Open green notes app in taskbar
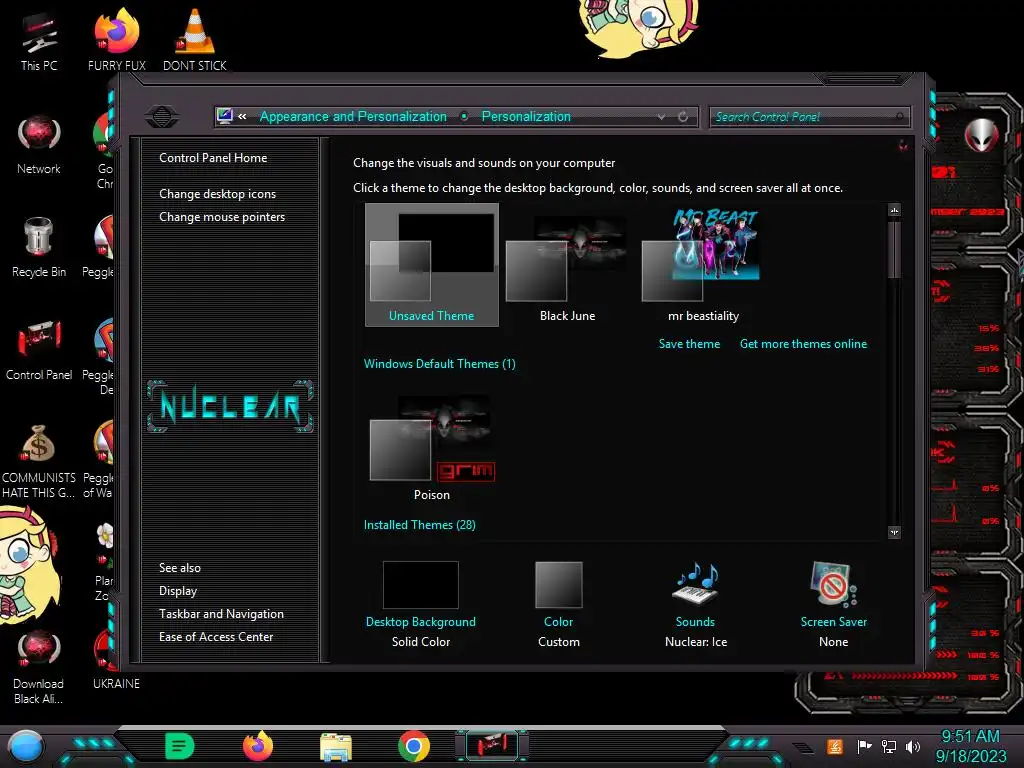 point(179,746)
